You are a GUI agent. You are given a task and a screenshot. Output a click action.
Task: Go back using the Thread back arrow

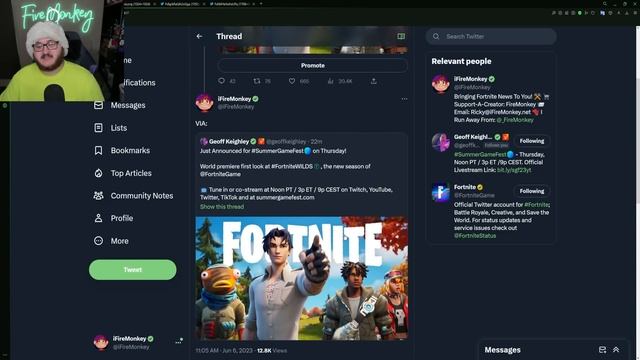[199, 36]
